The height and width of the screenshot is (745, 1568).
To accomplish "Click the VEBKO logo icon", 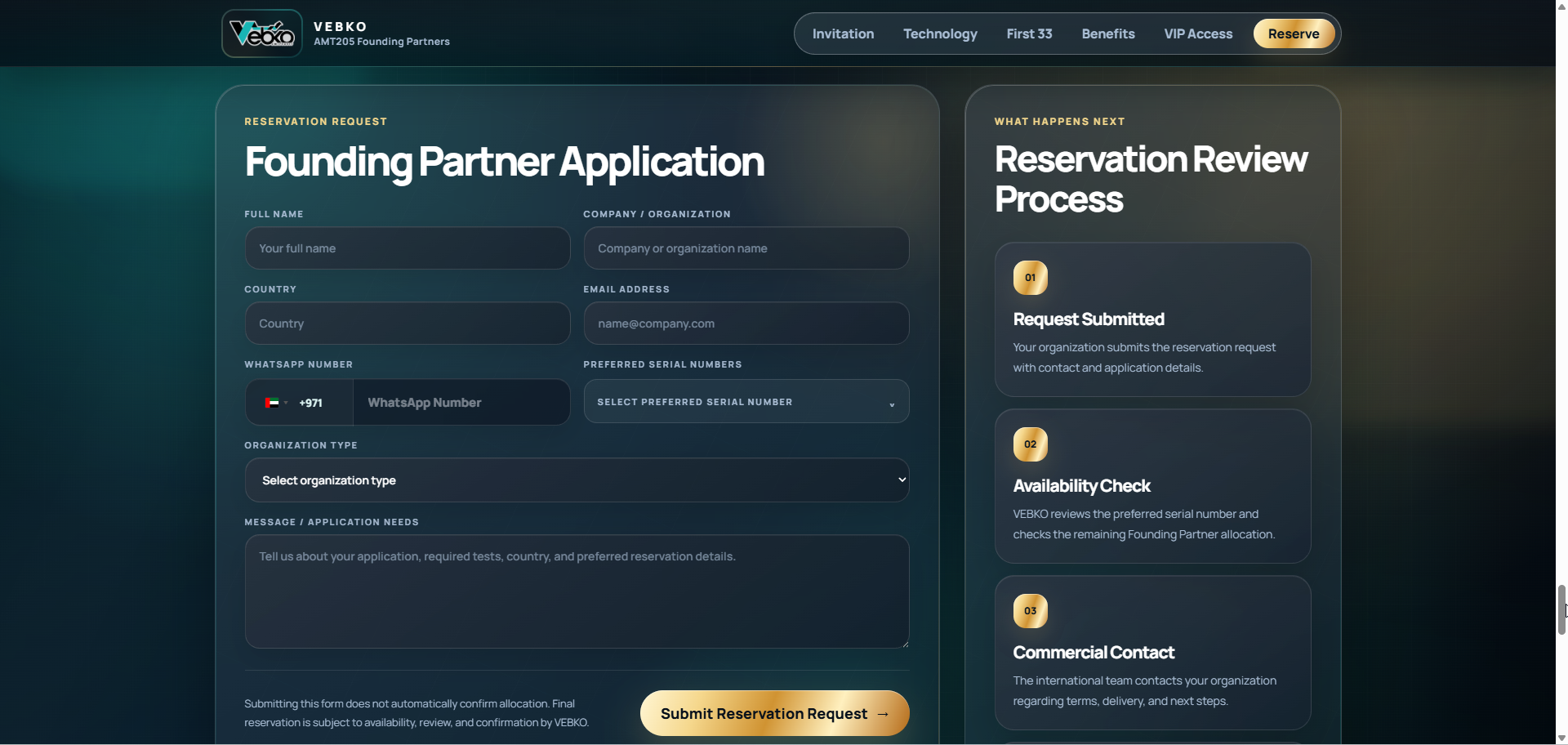I will pos(262,33).
